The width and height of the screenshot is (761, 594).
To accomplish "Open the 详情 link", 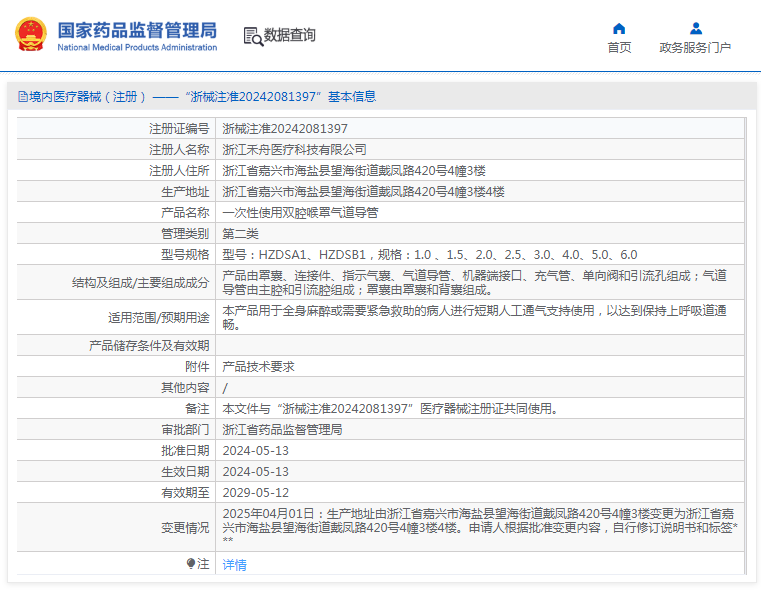I will pyautogui.click(x=234, y=564).
